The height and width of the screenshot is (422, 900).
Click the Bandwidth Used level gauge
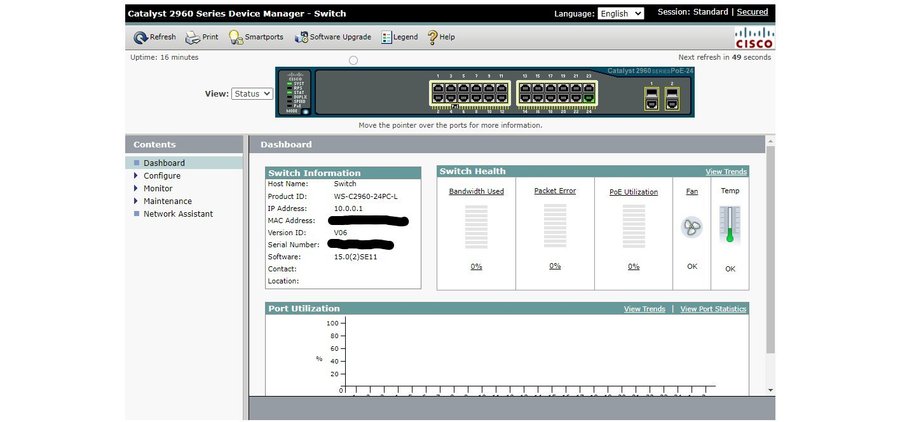click(x=476, y=227)
